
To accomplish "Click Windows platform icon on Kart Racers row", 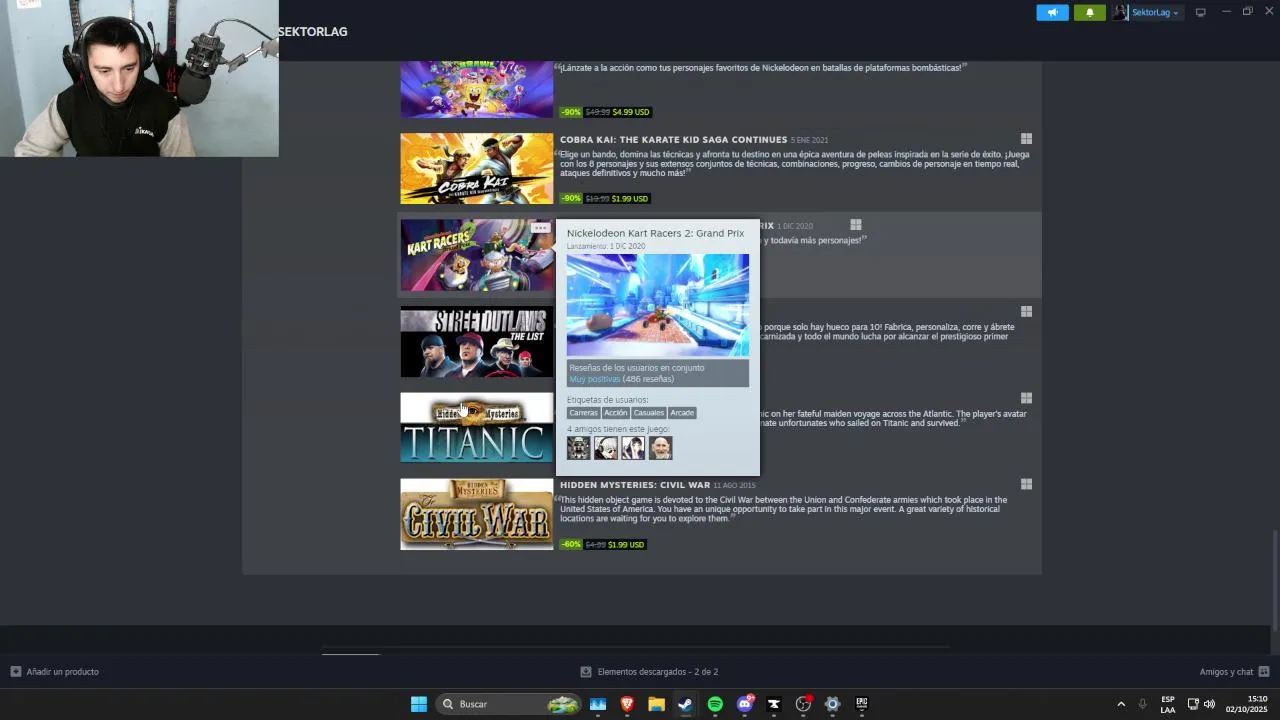I will [855, 225].
